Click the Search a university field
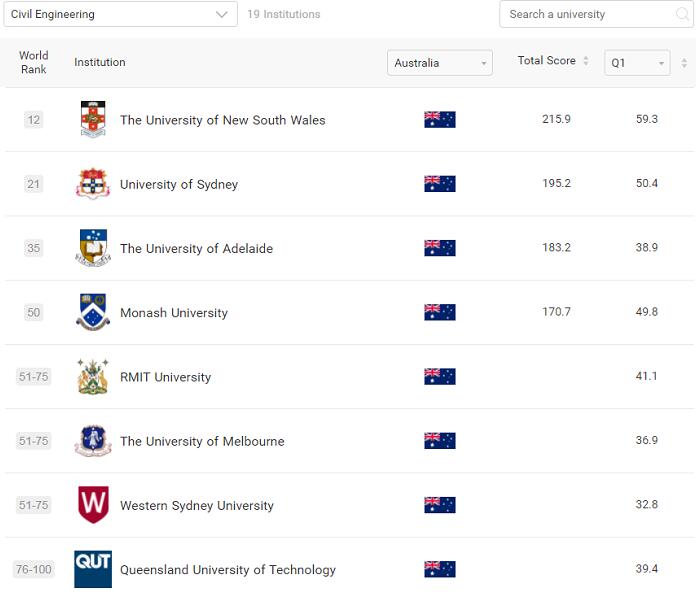 pyautogui.click(x=585, y=15)
